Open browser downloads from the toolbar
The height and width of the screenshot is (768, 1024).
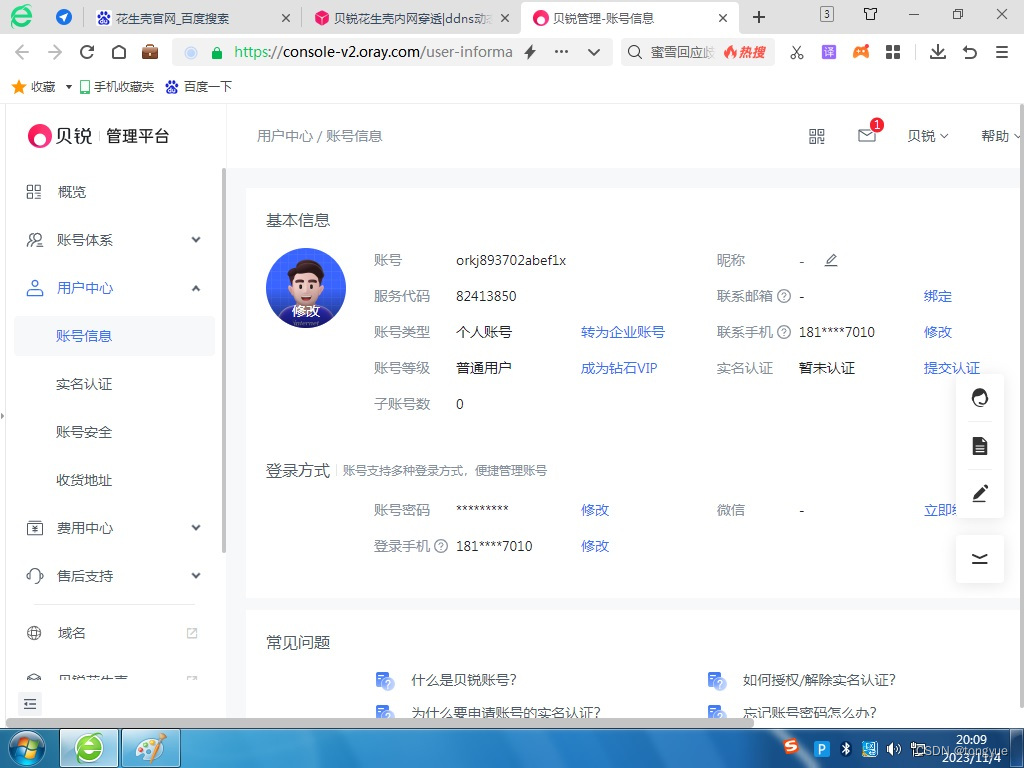point(938,51)
